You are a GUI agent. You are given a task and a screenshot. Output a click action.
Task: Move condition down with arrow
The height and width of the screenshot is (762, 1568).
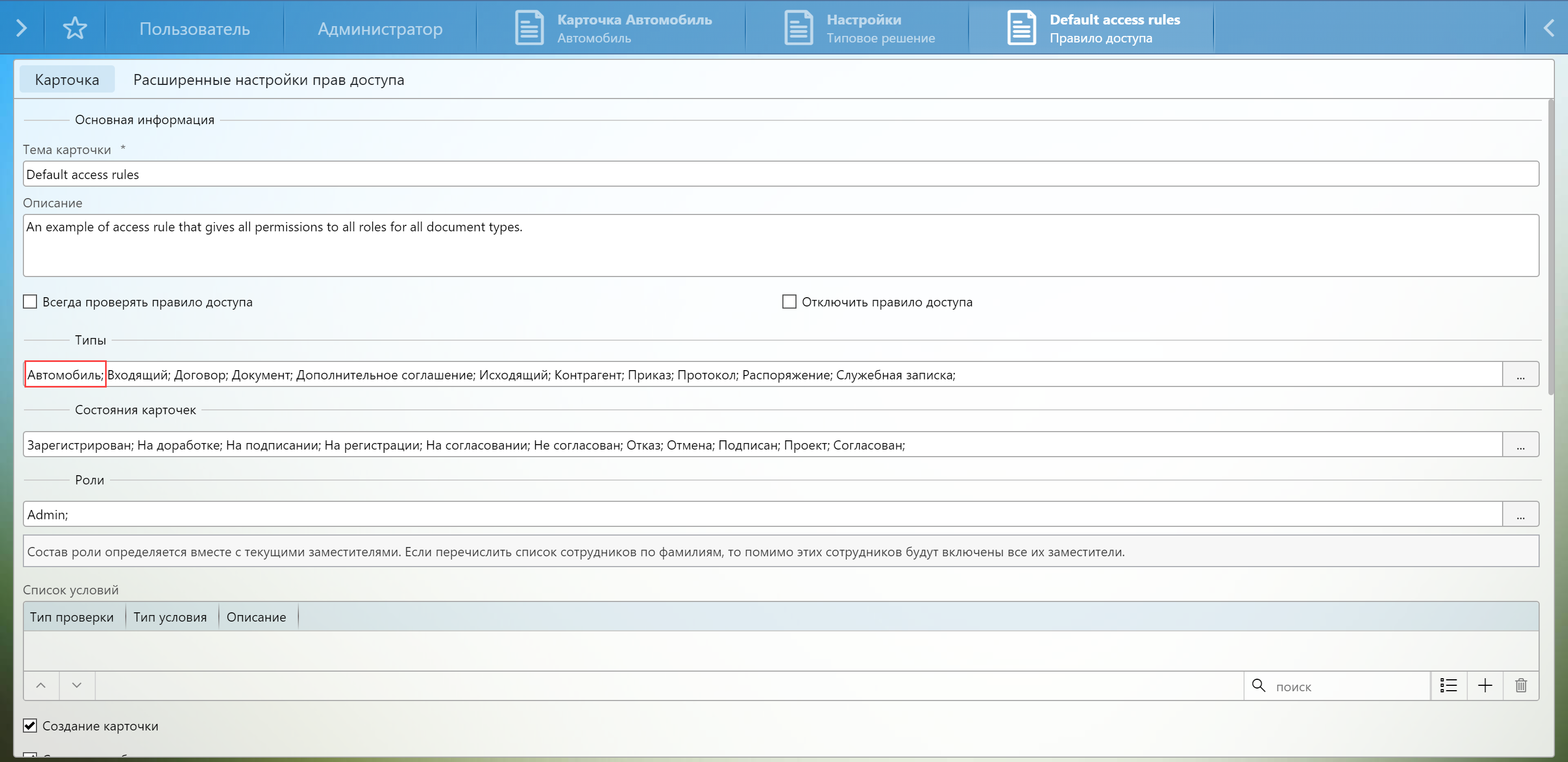pos(77,685)
